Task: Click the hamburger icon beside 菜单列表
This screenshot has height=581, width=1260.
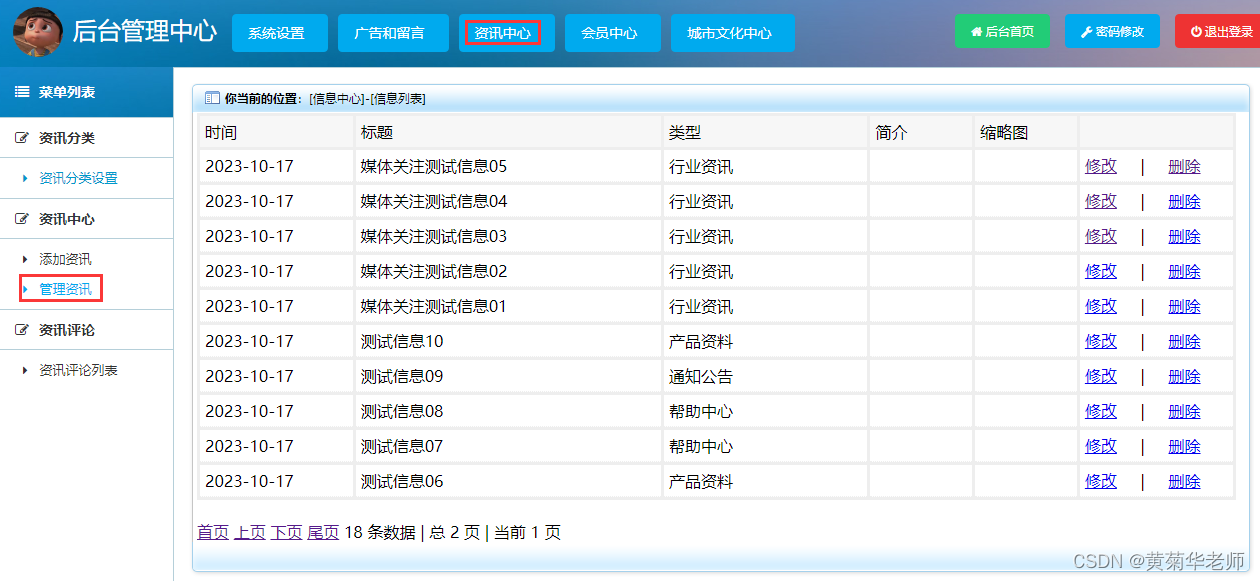Action: tap(19, 92)
